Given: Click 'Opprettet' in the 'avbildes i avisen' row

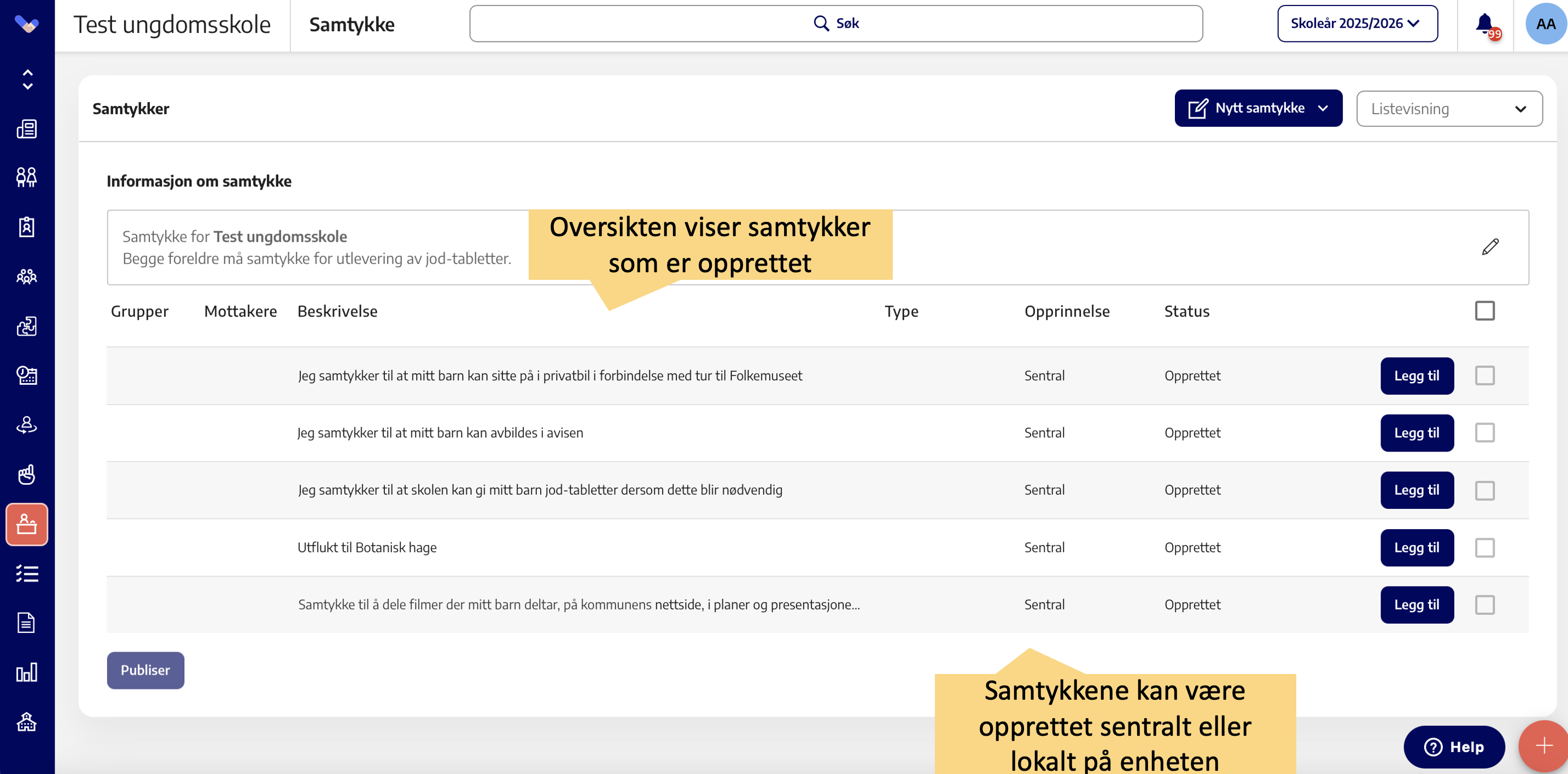Looking at the screenshot, I should [1192, 433].
